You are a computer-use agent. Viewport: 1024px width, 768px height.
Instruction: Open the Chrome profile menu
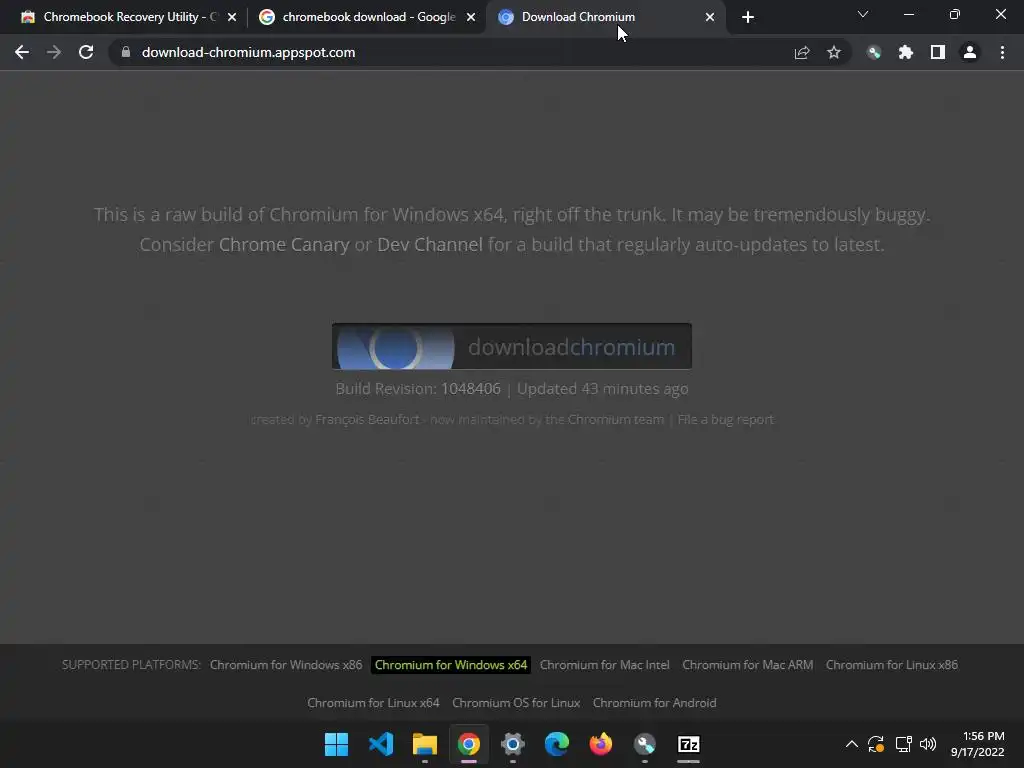tap(970, 52)
